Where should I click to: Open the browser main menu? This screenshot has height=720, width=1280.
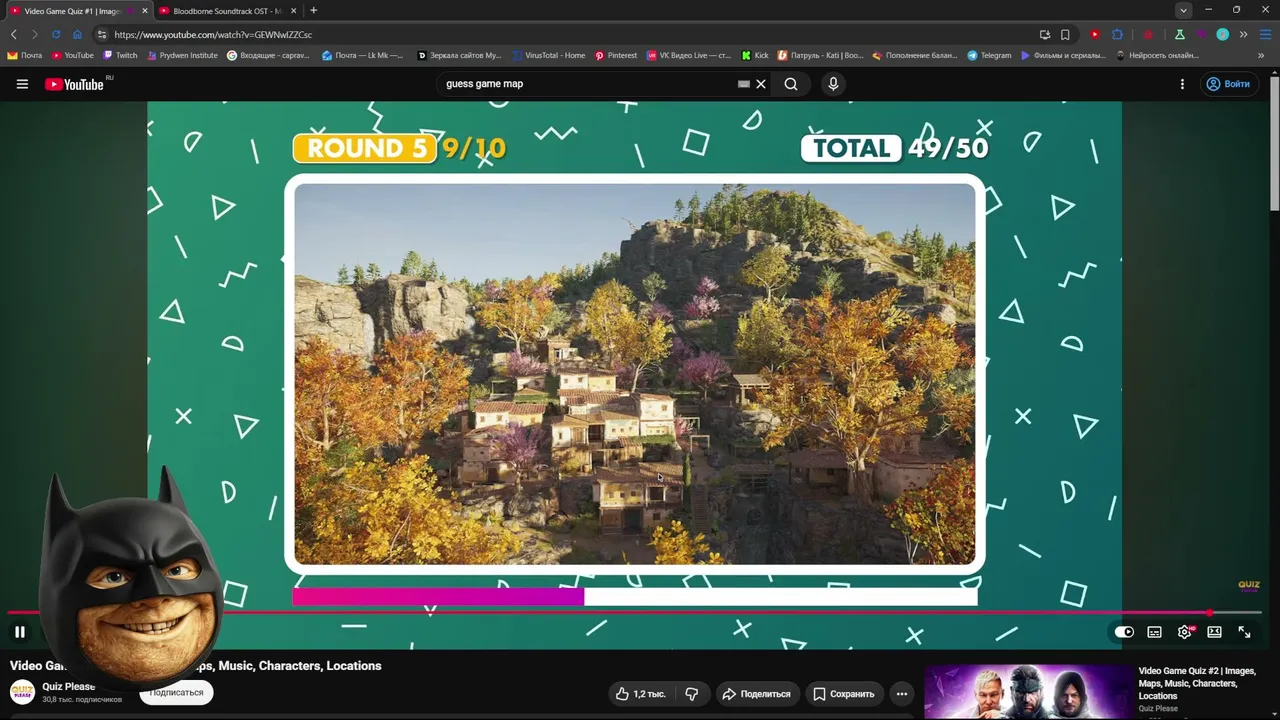pos(1265,34)
